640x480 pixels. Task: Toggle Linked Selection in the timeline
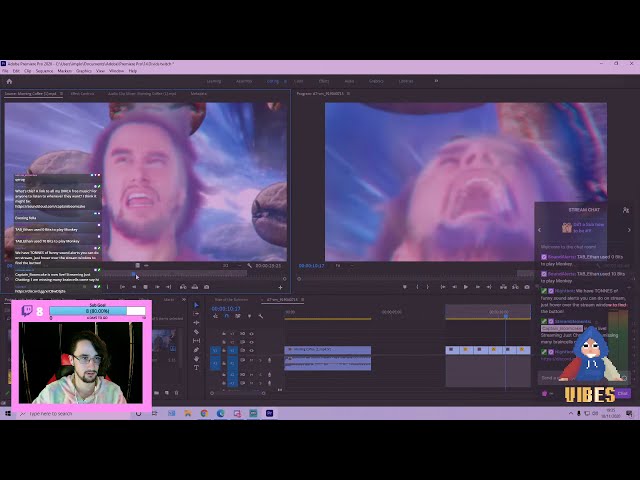click(238, 316)
